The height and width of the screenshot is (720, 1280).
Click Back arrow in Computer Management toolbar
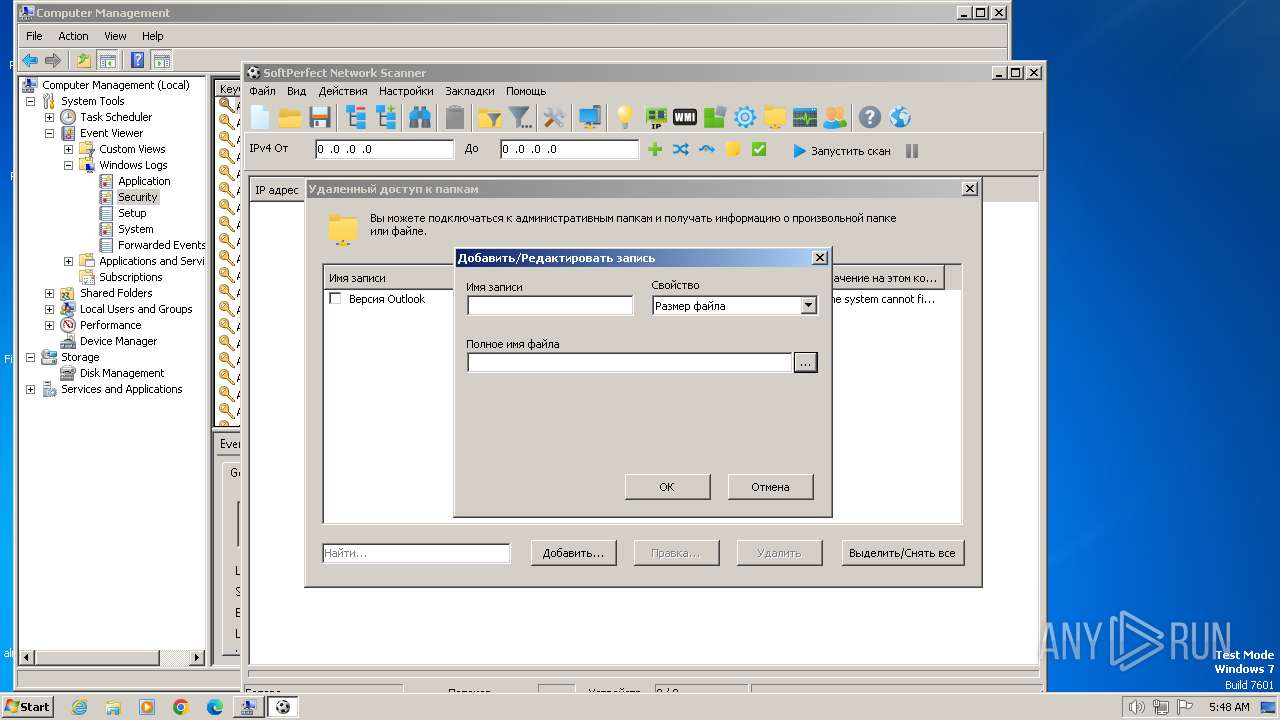coord(30,60)
